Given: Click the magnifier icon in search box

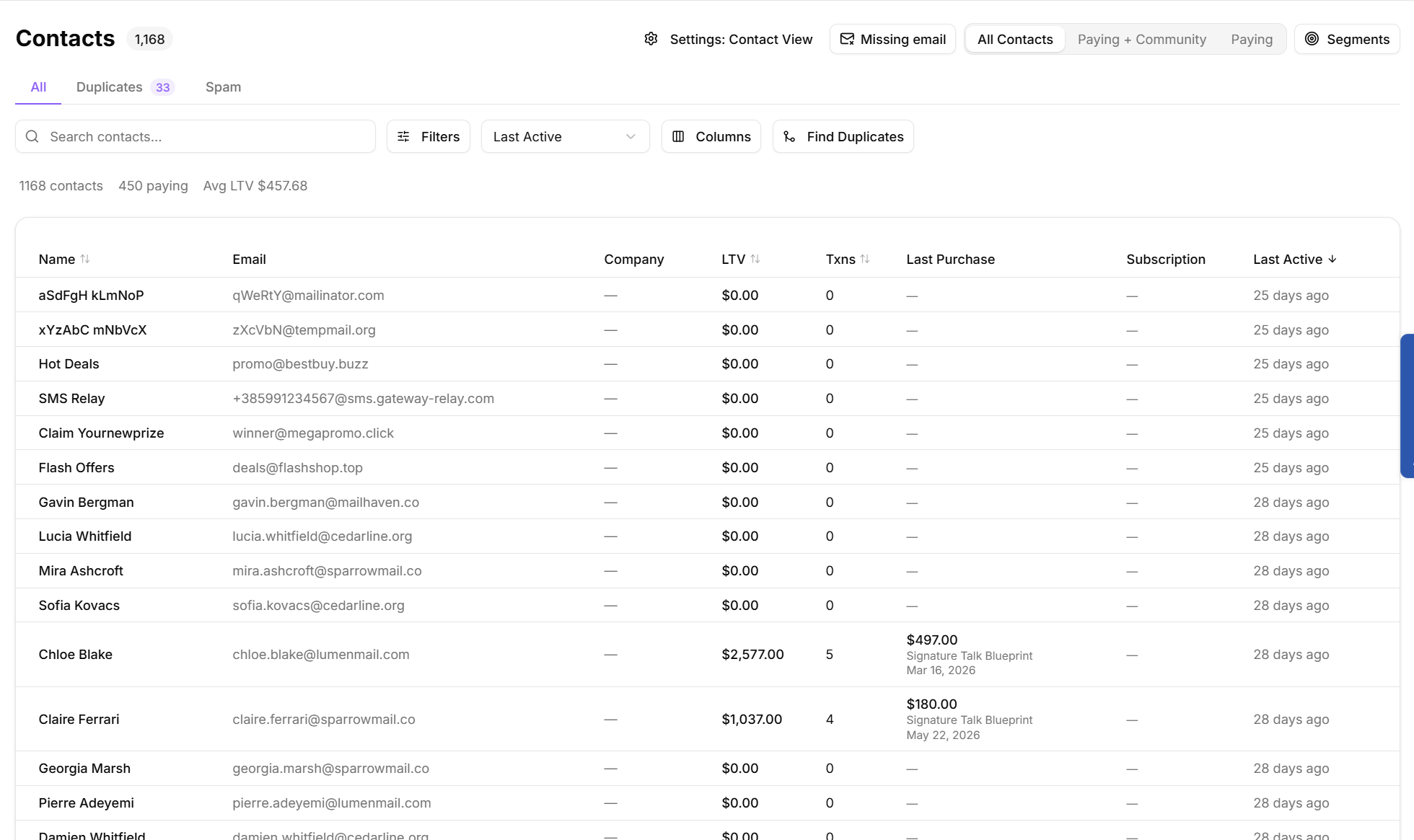Looking at the screenshot, I should pos(32,136).
